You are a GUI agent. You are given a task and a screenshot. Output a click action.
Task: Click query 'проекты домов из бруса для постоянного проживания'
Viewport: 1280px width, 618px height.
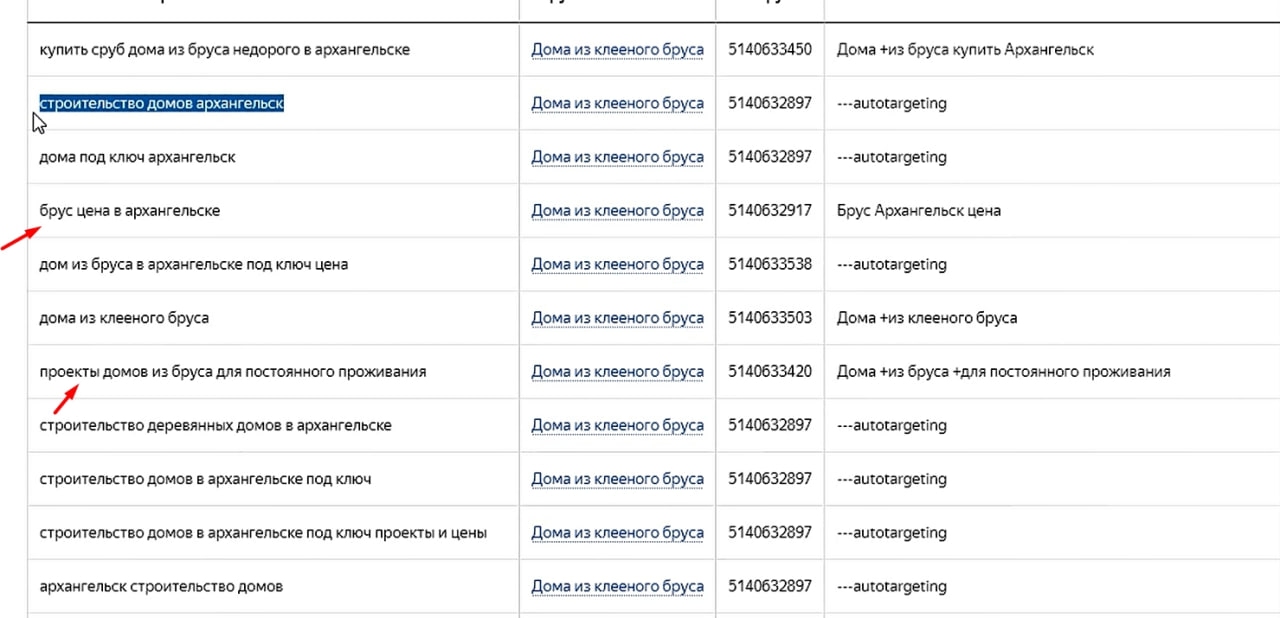(233, 372)
